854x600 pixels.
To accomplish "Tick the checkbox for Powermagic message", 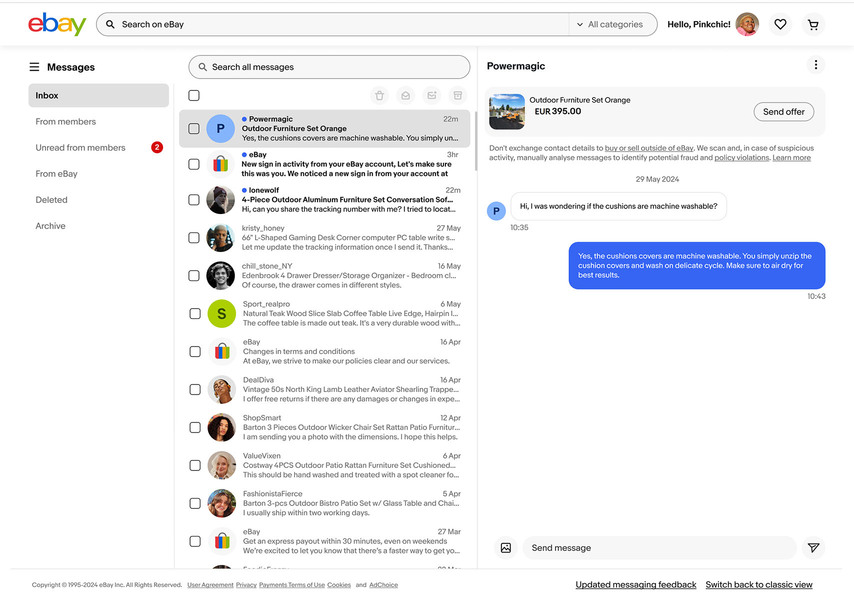I will [194, 128].
